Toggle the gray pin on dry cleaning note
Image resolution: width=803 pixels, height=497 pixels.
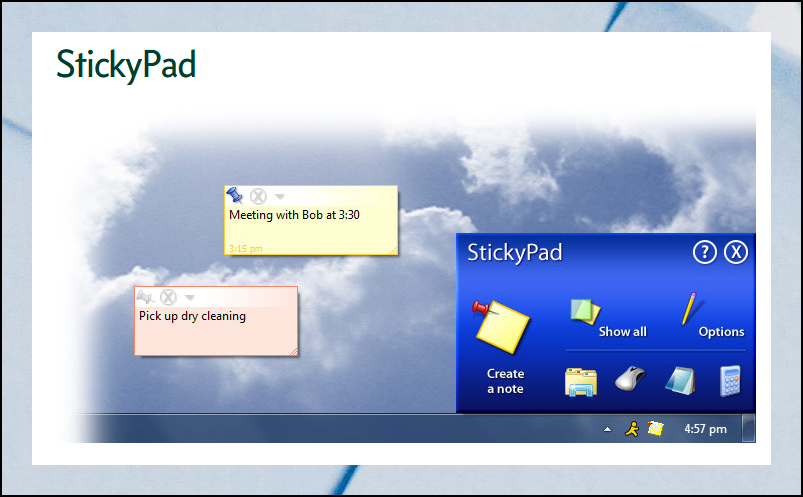(145, 297)
